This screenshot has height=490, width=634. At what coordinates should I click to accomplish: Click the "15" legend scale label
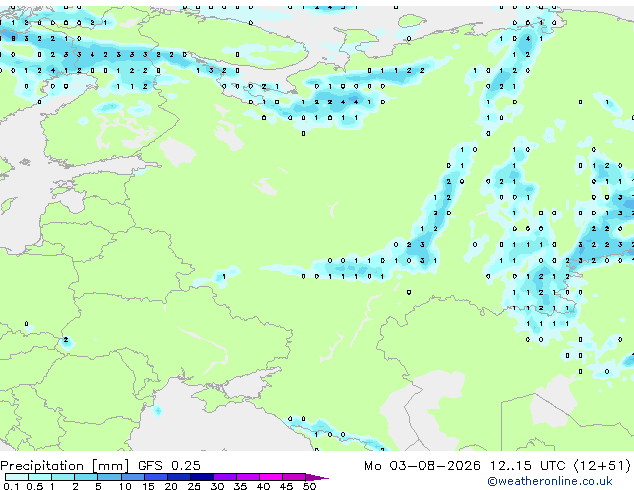[148, 486]
